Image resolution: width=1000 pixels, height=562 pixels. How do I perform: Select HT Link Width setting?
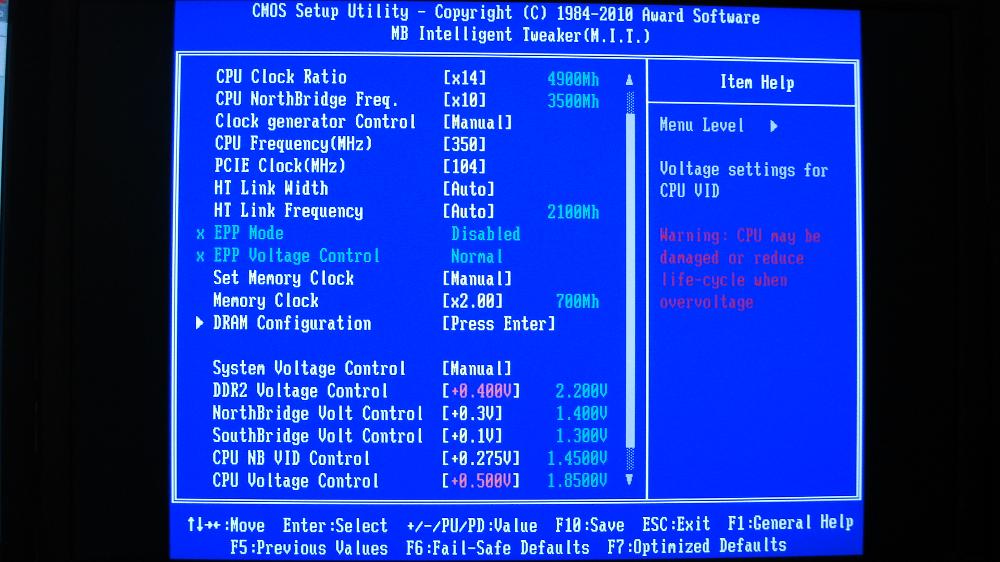(x=271, y=189)
